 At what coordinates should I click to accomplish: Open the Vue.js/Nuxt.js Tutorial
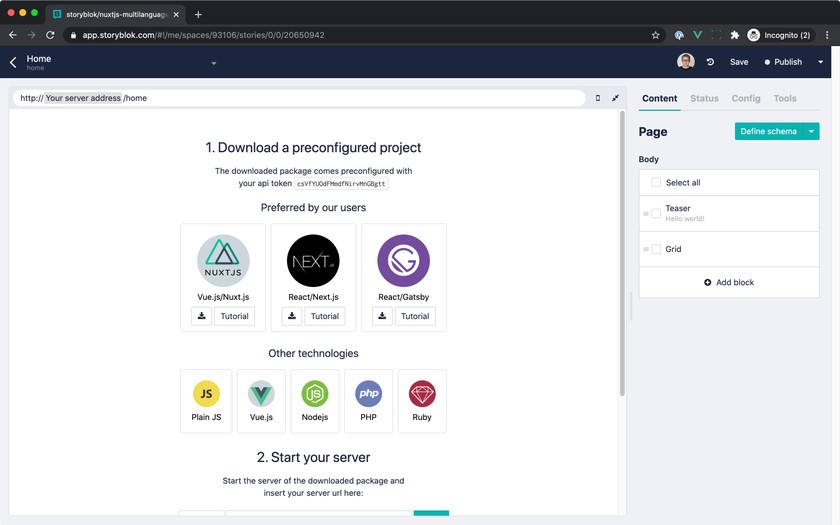[x=235, y=316]
